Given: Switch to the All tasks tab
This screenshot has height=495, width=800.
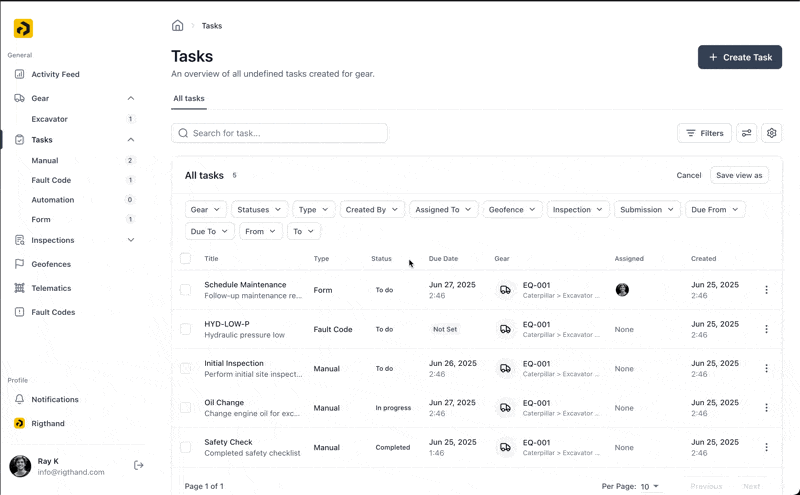Looking at the screenshot, I should click(x=188, y=99).
